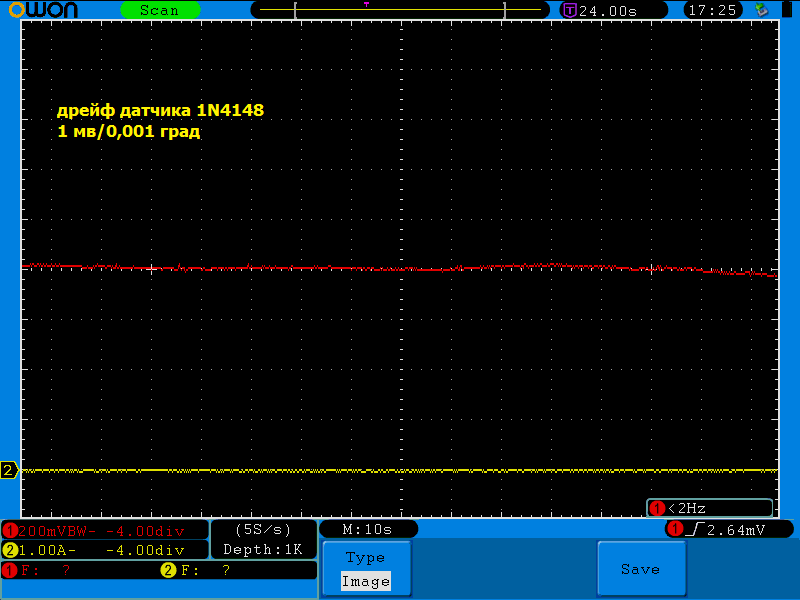This screenshot has height=600, width=800.
Task: Click the trigger rising edge icon
Action: coord(695,528)
